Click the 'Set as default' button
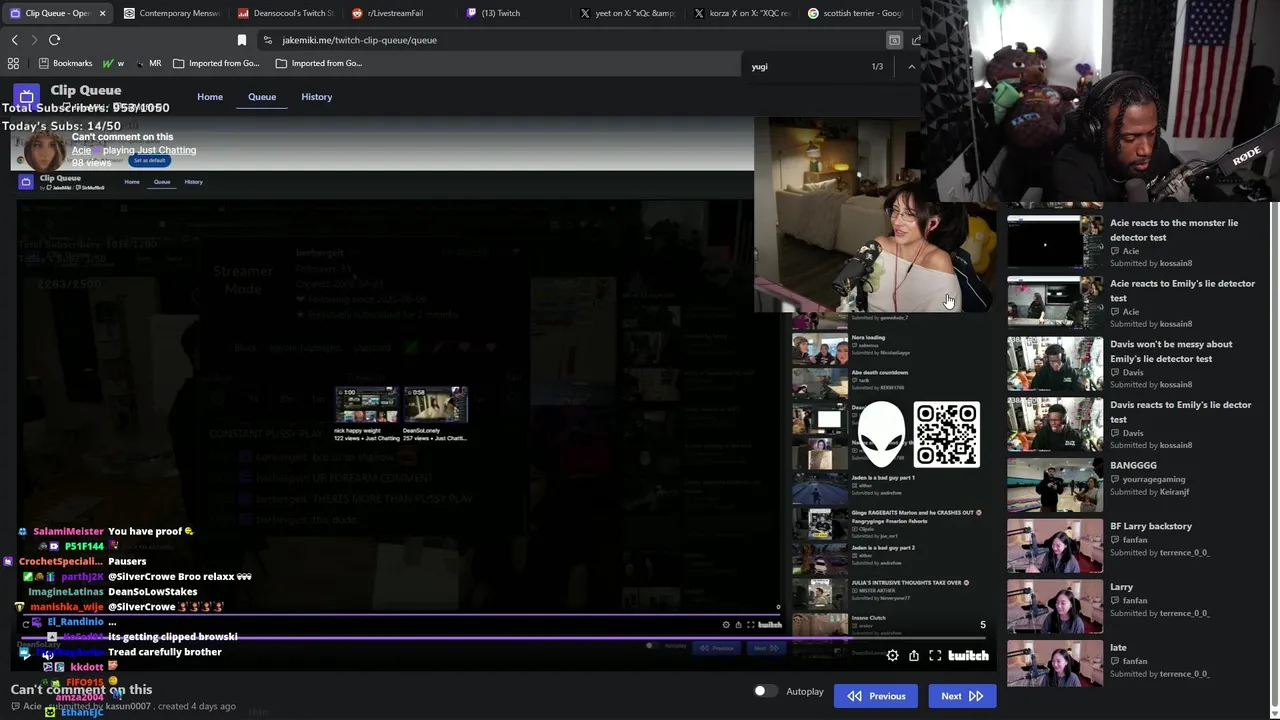The image size is (1280, 720). [149, 161]
